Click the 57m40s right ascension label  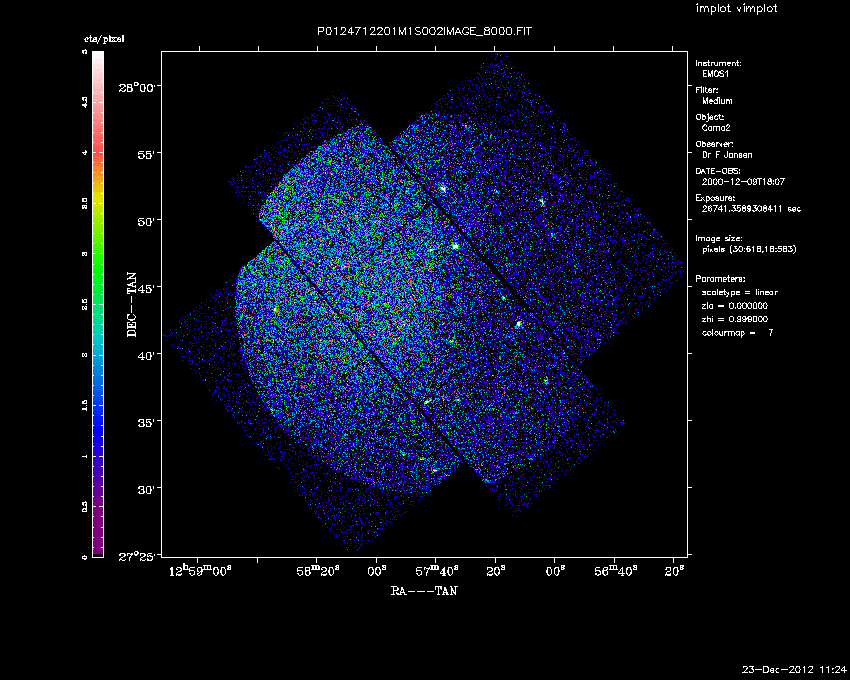pos(437,570)
